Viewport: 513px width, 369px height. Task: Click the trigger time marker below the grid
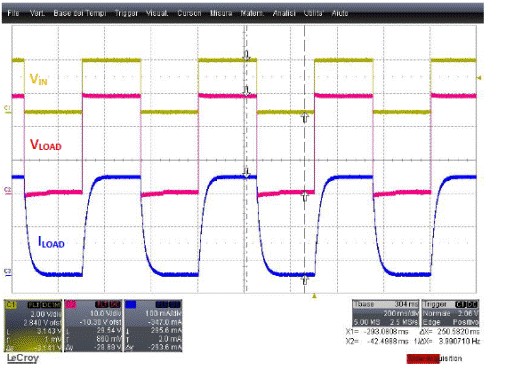coord(314,296)
